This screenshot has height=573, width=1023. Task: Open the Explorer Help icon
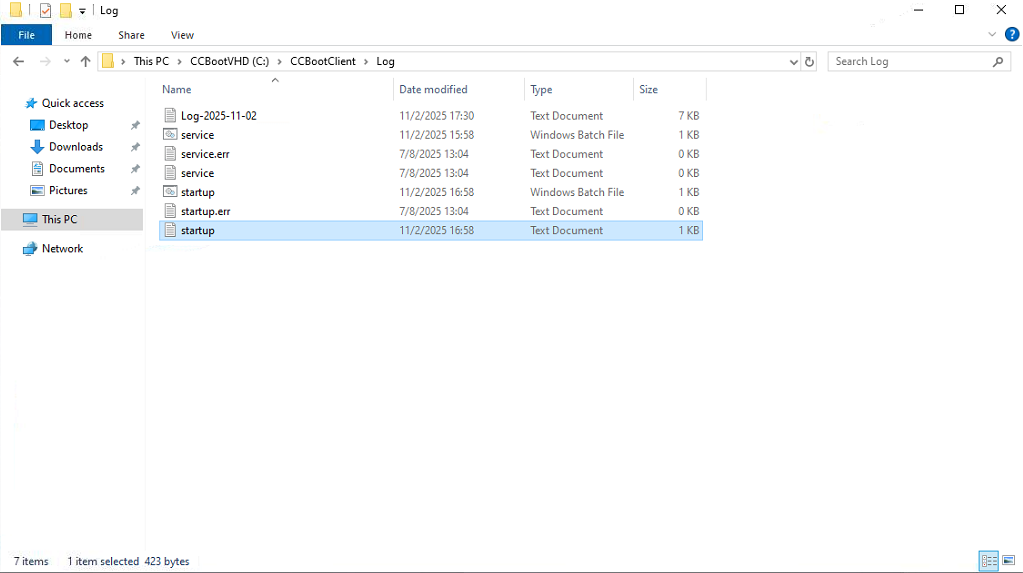[x=1011, y=35]
